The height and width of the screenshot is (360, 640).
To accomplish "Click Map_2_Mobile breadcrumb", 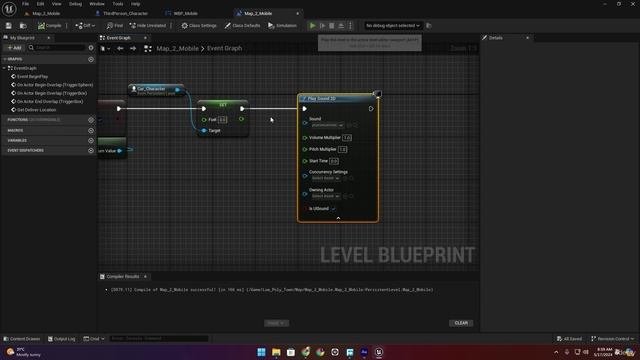I will point(177,49).
